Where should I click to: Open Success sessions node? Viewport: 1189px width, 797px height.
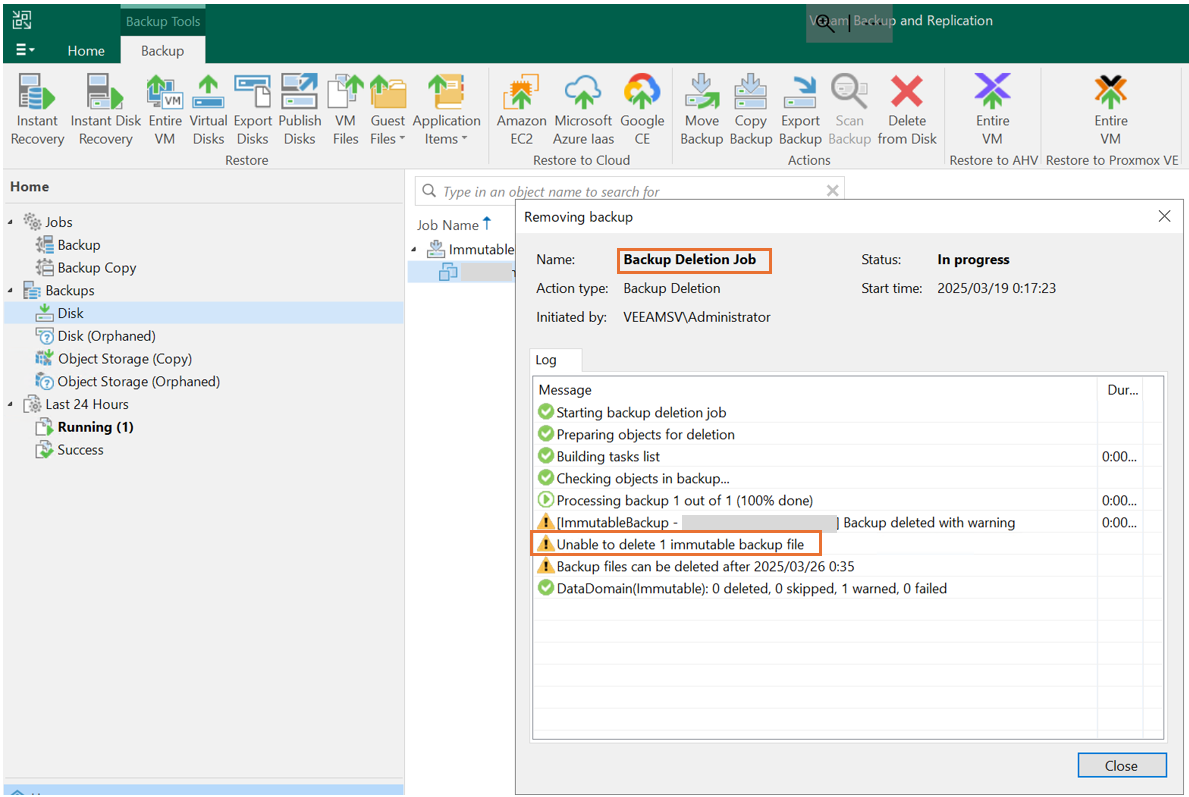pos(80,450)
